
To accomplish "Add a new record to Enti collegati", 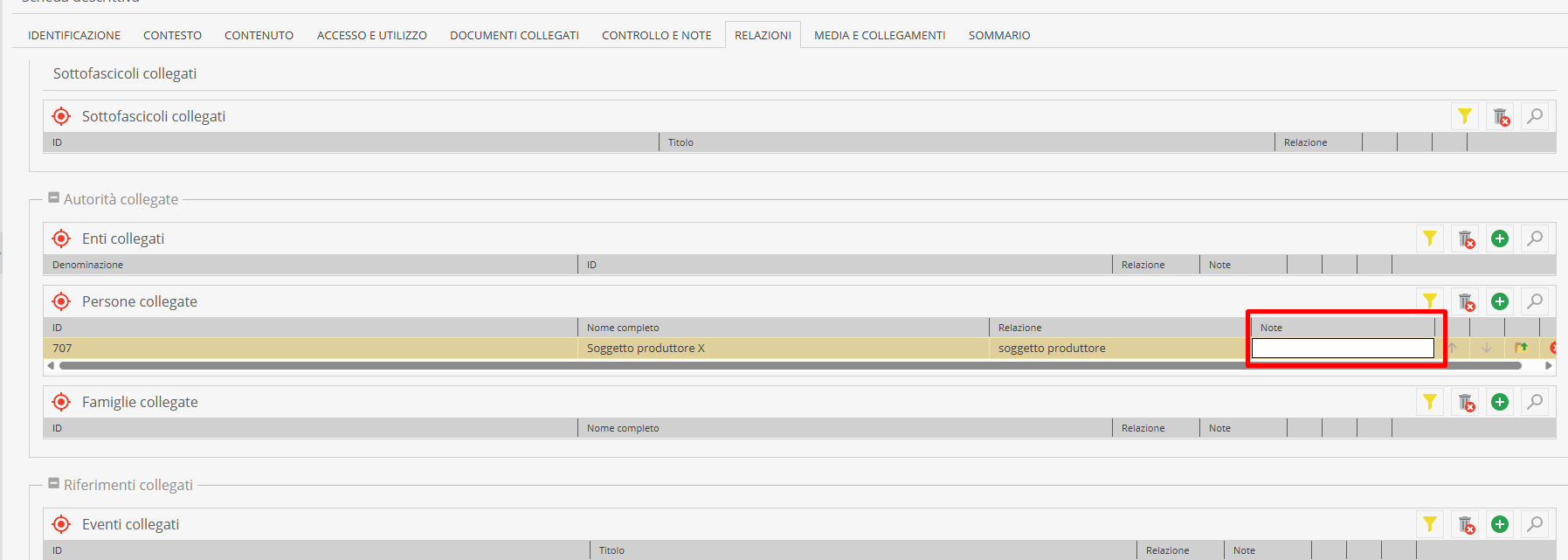I will 1500,239.
